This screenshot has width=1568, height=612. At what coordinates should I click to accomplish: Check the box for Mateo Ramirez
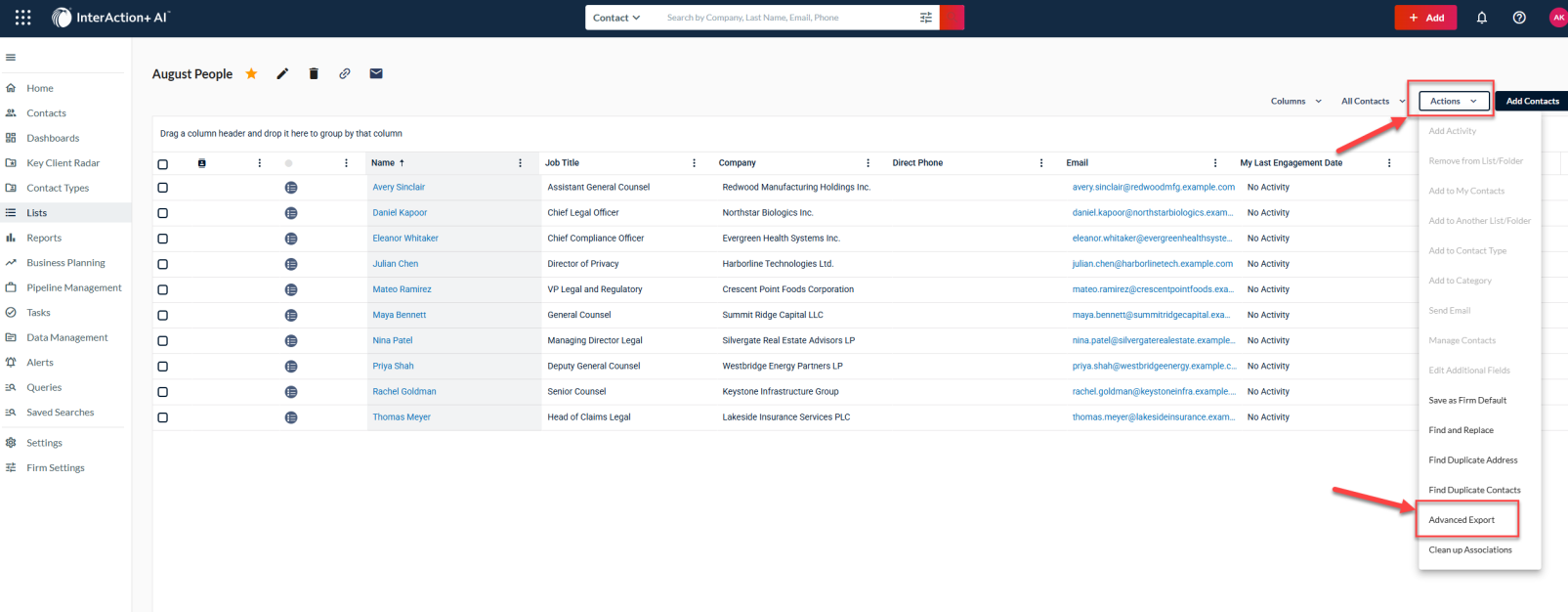coord(162,289)
